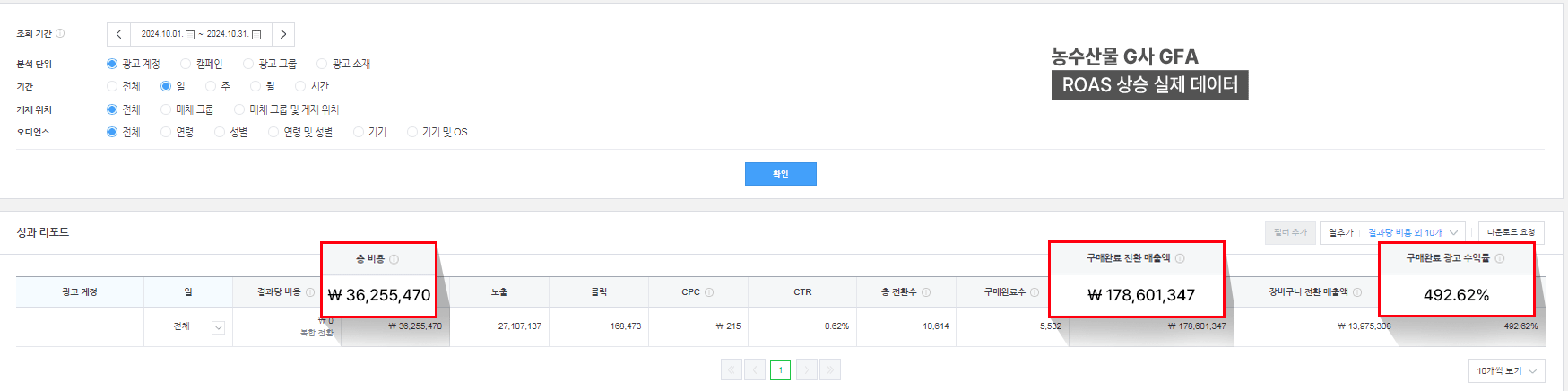This screenshot has height=391, width=1568.
Task: Go to page 1 in pagination
Action: (780, 369)
